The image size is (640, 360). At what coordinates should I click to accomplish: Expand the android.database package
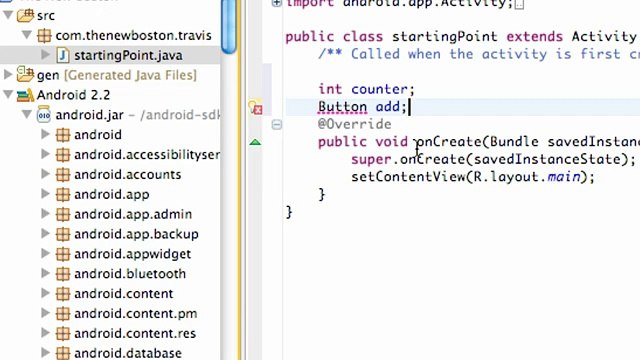click(46, 353)
